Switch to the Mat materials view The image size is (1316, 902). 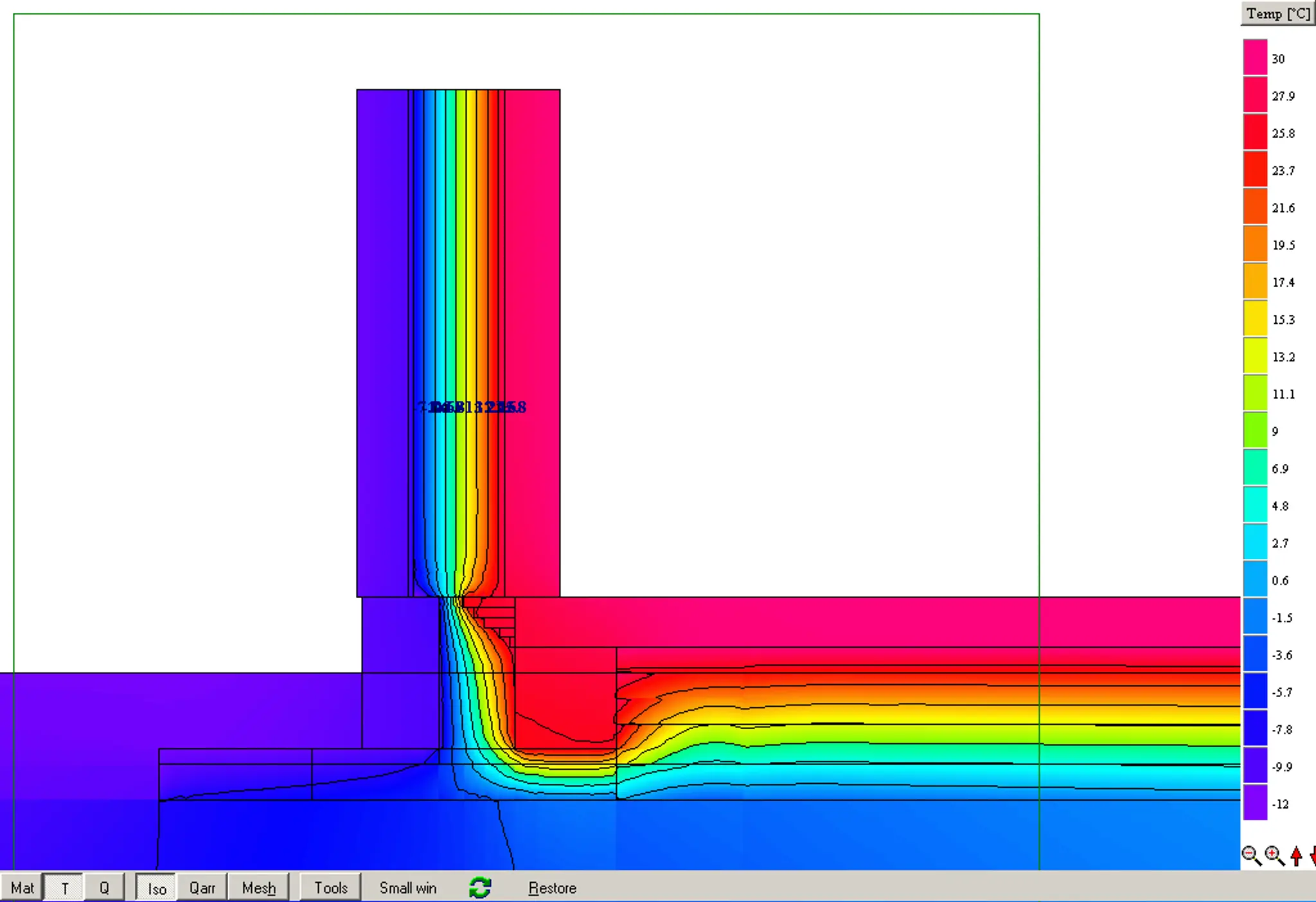click(22, 888)
